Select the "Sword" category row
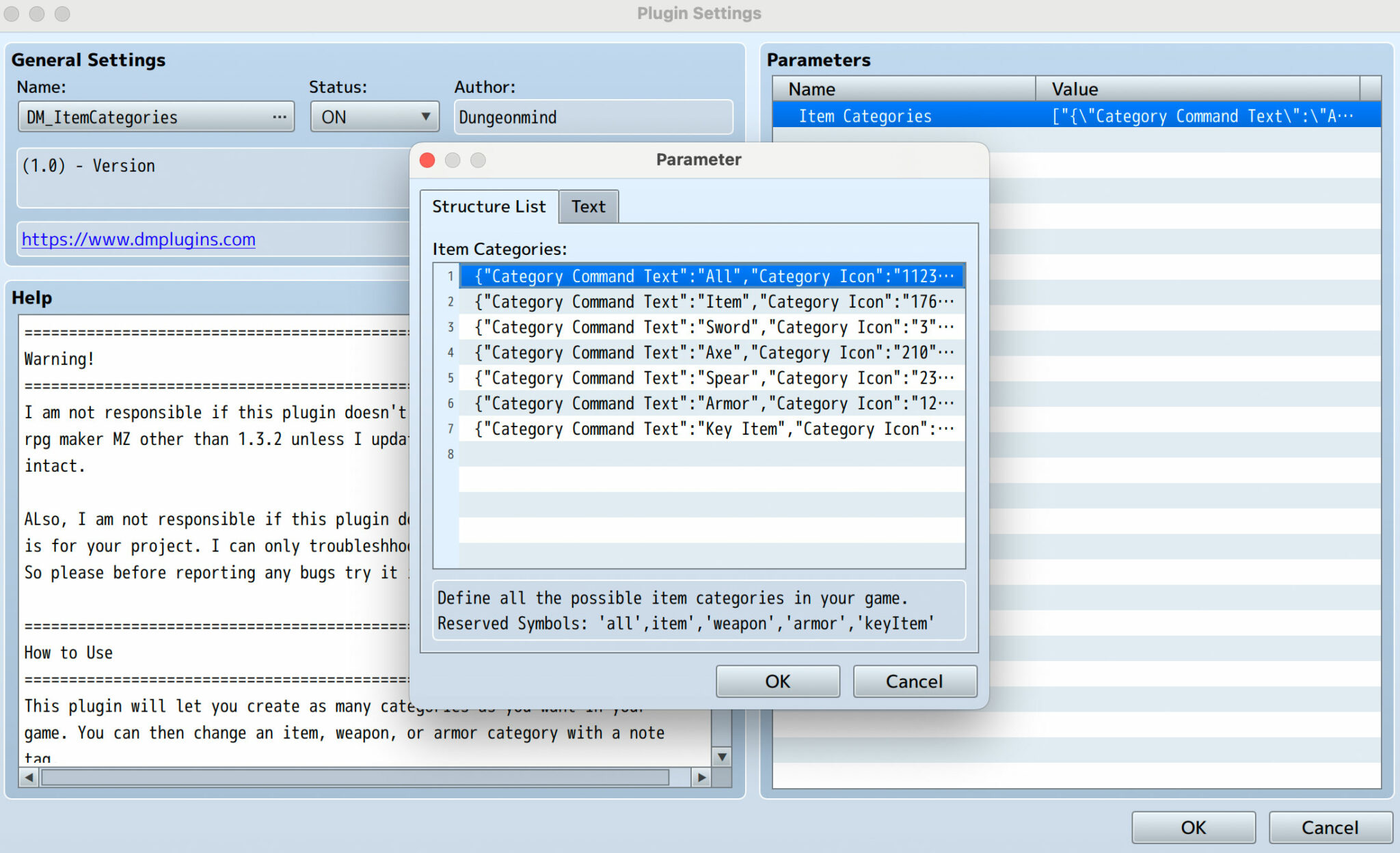Viewport: 1400px width, 853px height. point(712,327)
